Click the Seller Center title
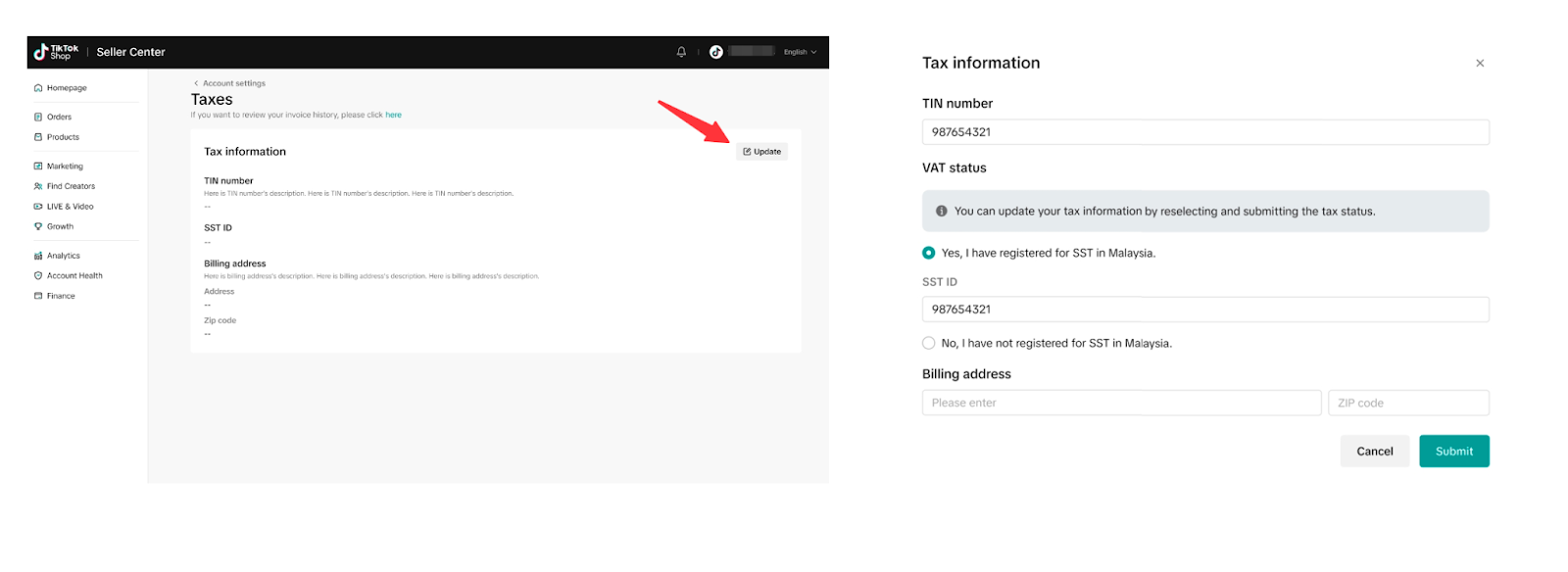 (x=130, y=52)
